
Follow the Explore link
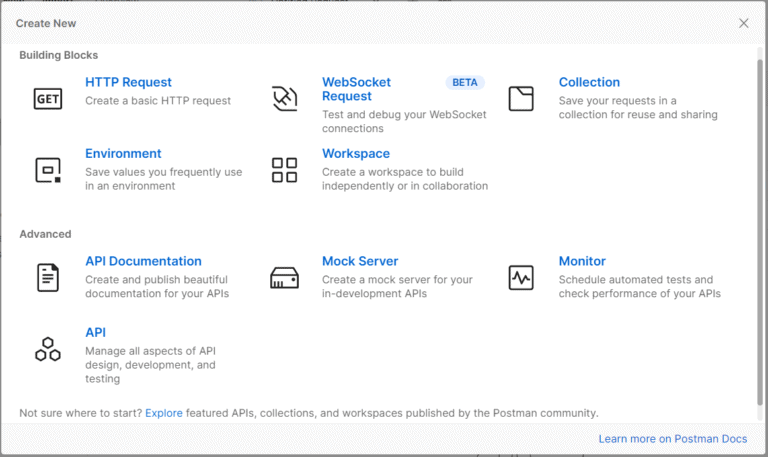(164, 413)
